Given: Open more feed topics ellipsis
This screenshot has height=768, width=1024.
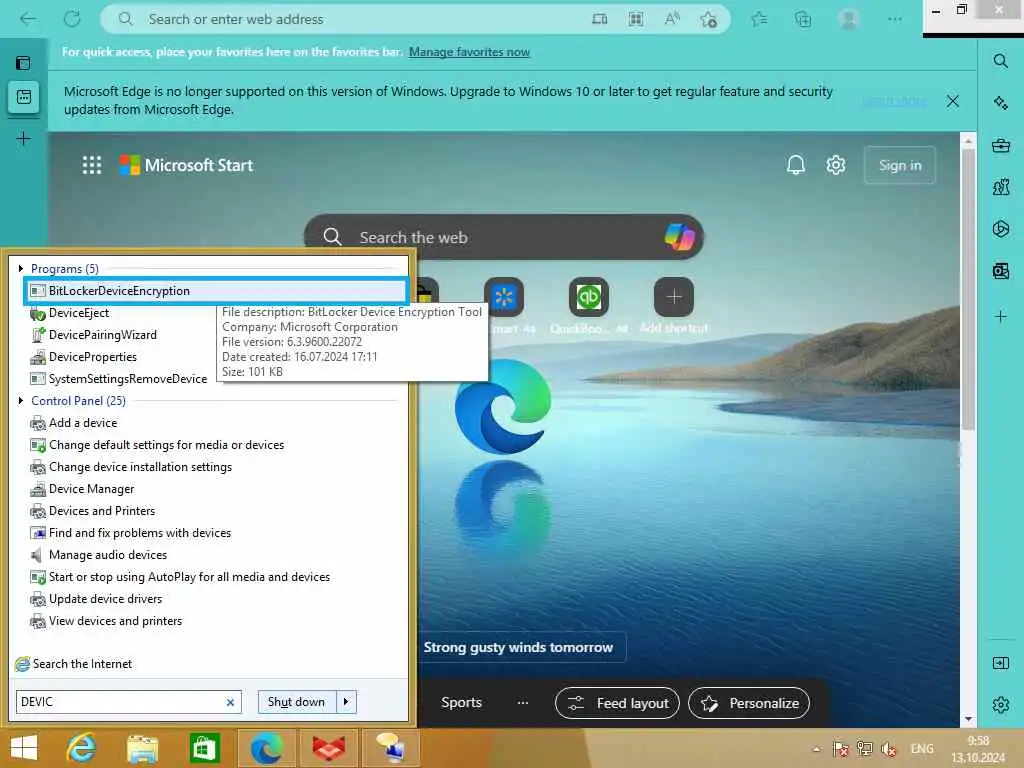Looking at the screenshot, I should pos(522,703).
